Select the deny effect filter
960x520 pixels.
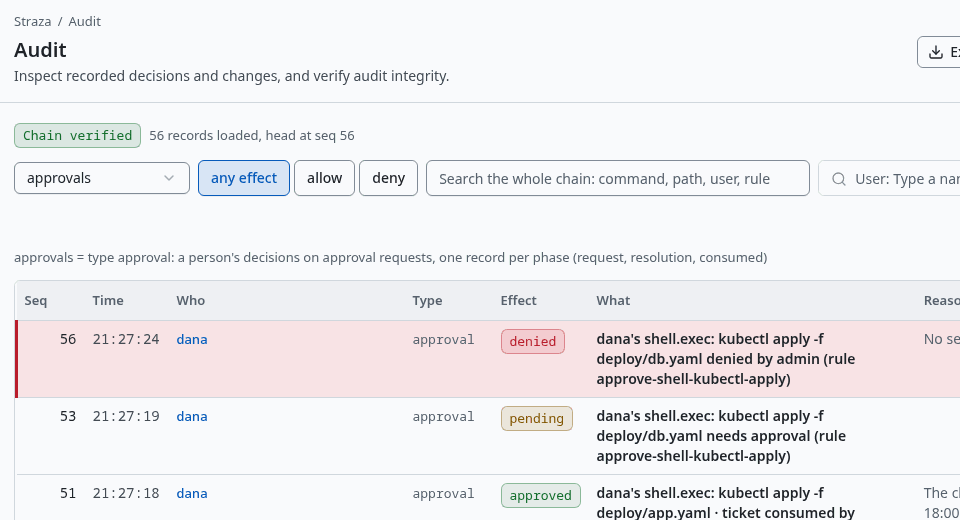tap(388, 178)
